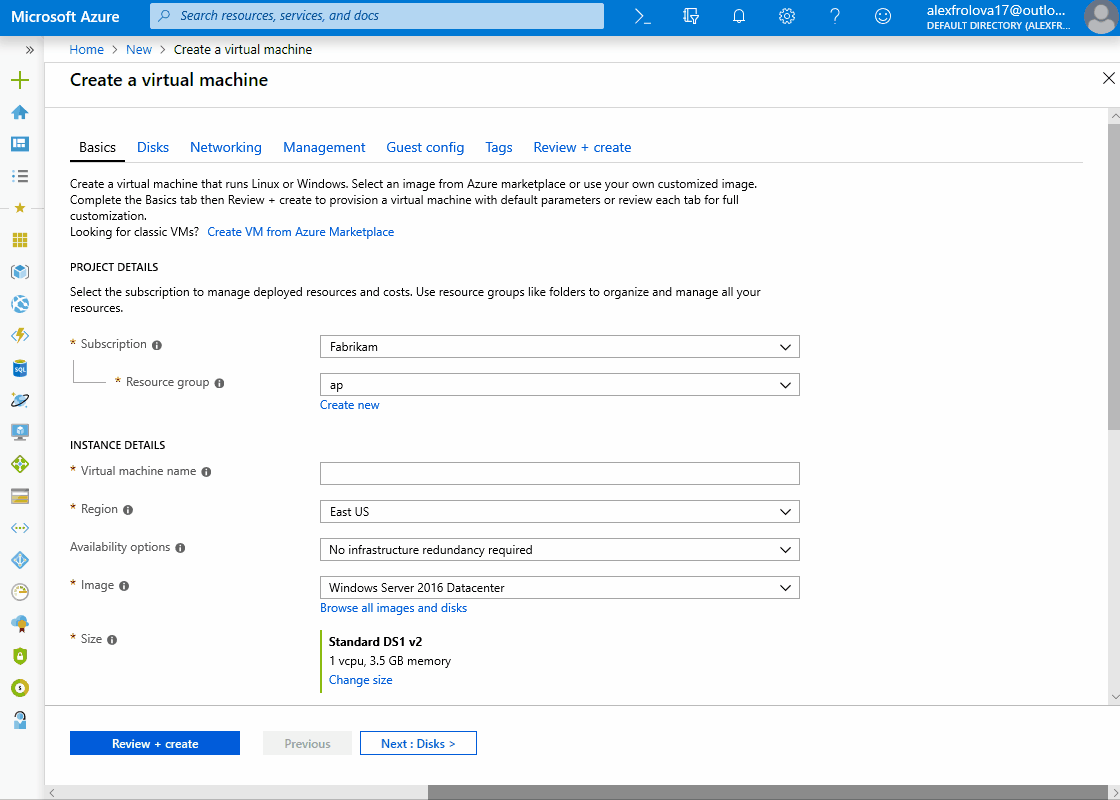
Task: Open Azure Cosmos DB planet icon
Action: pyautogui.click(x=20, y=400)
